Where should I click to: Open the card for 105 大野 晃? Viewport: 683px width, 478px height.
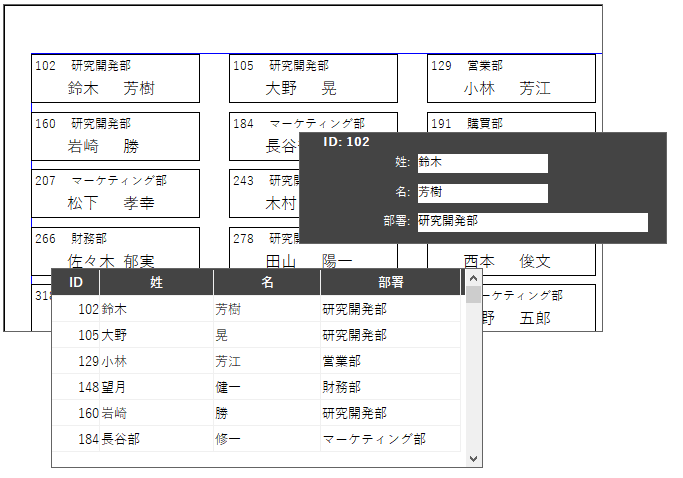pos(313,78)
